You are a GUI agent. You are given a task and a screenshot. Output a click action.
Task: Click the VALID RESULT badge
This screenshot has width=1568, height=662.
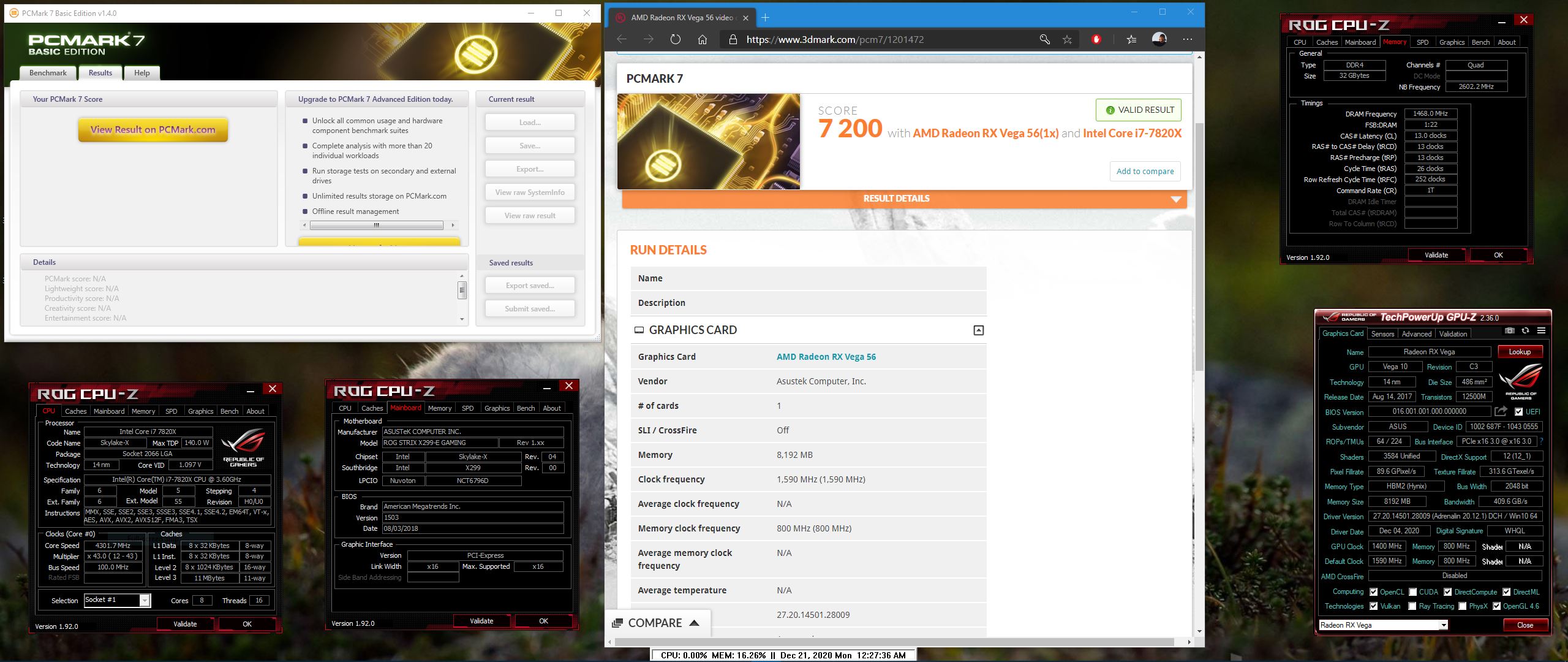point(1139,110)
